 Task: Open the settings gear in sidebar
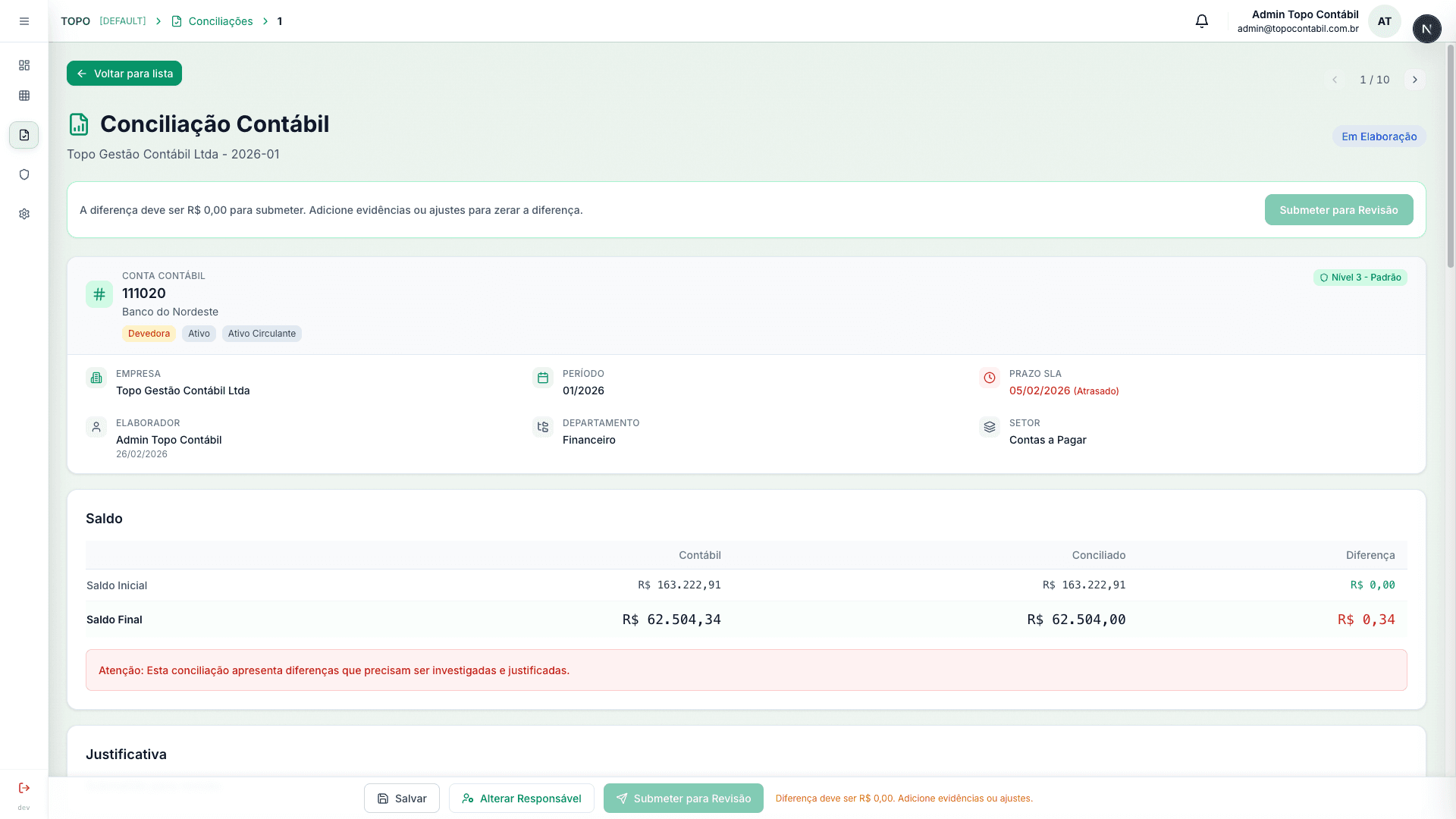click(x=24, y=214)
